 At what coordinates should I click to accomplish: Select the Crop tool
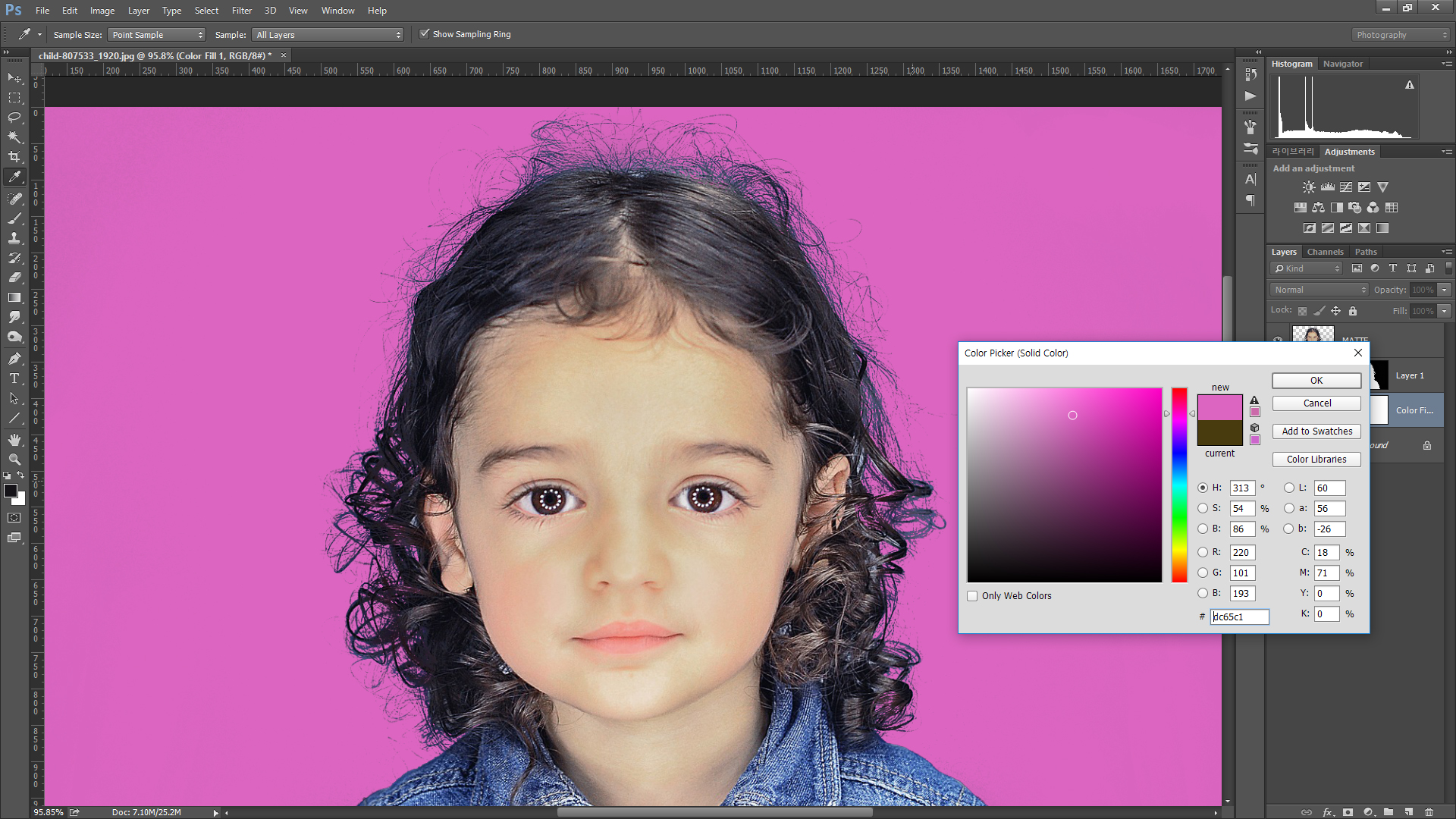click(14, 157)
